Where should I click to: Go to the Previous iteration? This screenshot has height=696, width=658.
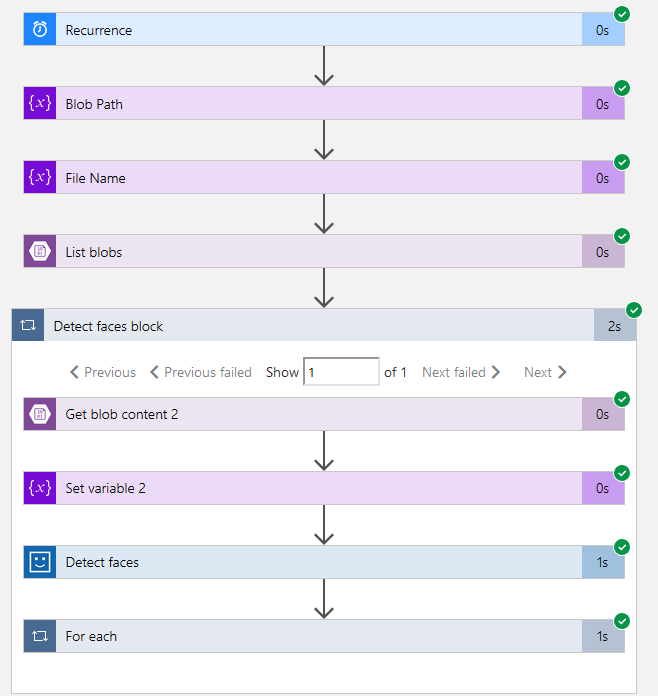tap(103, 372)
